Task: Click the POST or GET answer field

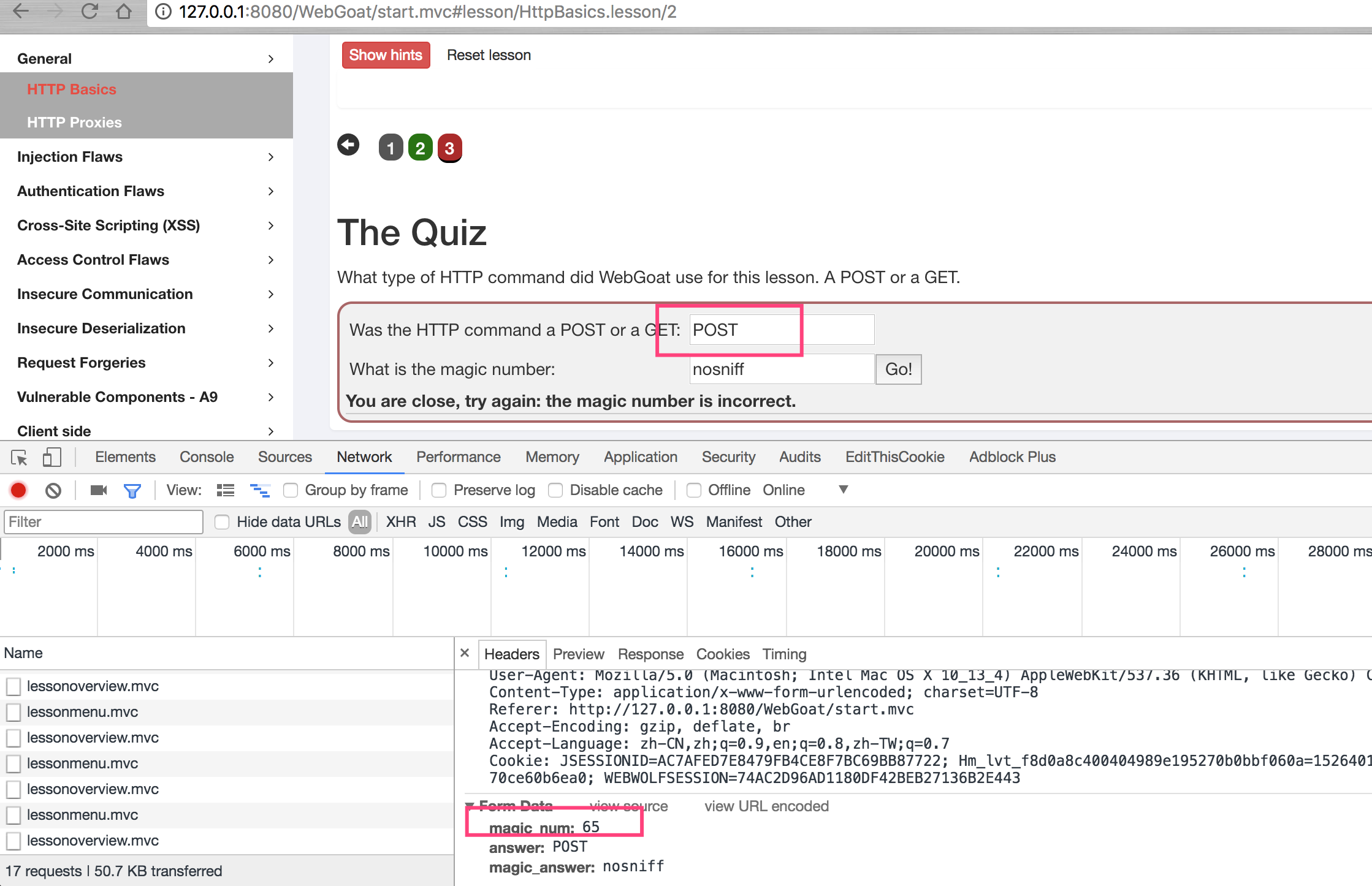Action: (x=782, y=330)
